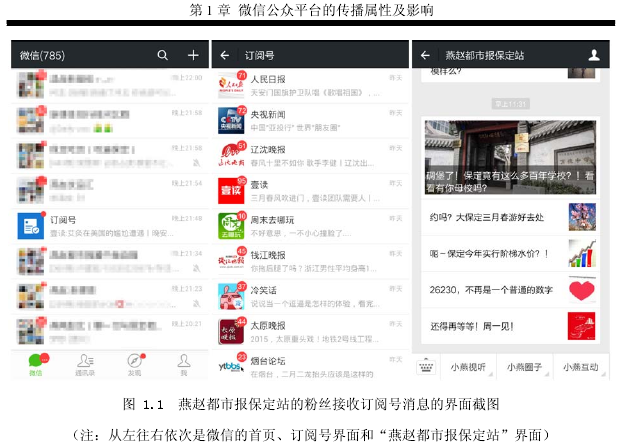
Task: Switch to the 我 profile tab
Action: pos(184,365)
